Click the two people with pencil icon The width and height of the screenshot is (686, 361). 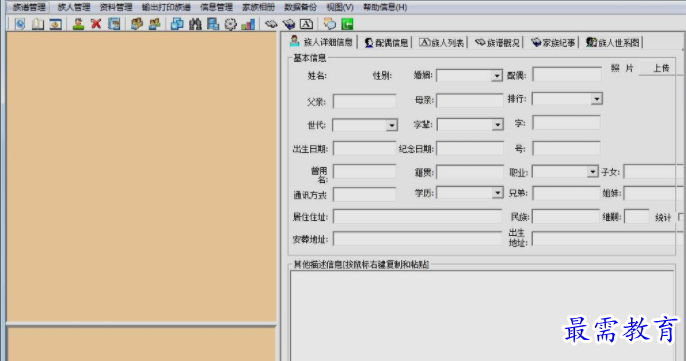[136, 24]
